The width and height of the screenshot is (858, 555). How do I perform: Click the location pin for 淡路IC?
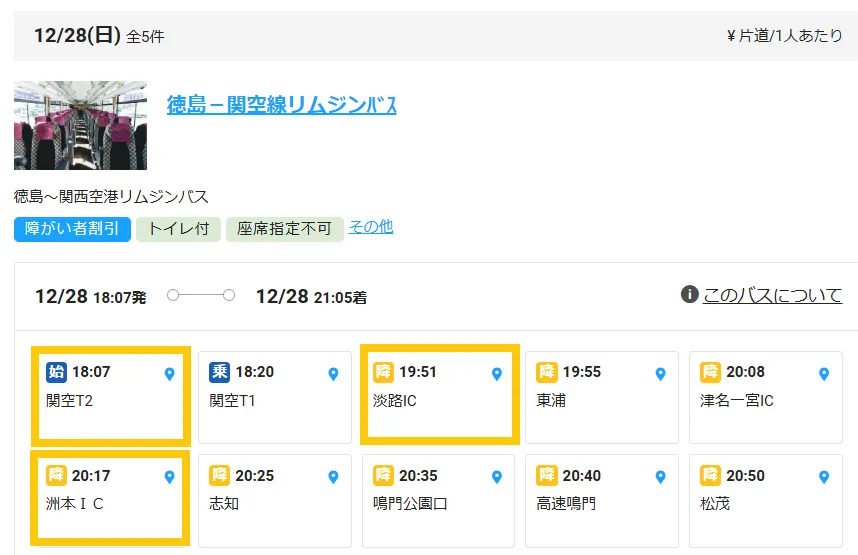click(496, 374)
